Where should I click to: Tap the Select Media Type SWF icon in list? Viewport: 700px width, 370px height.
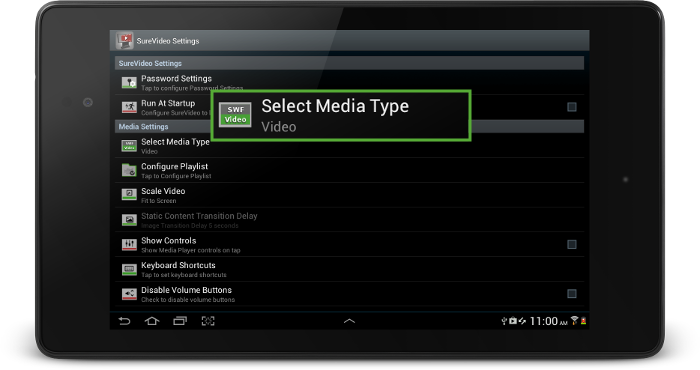129,146
